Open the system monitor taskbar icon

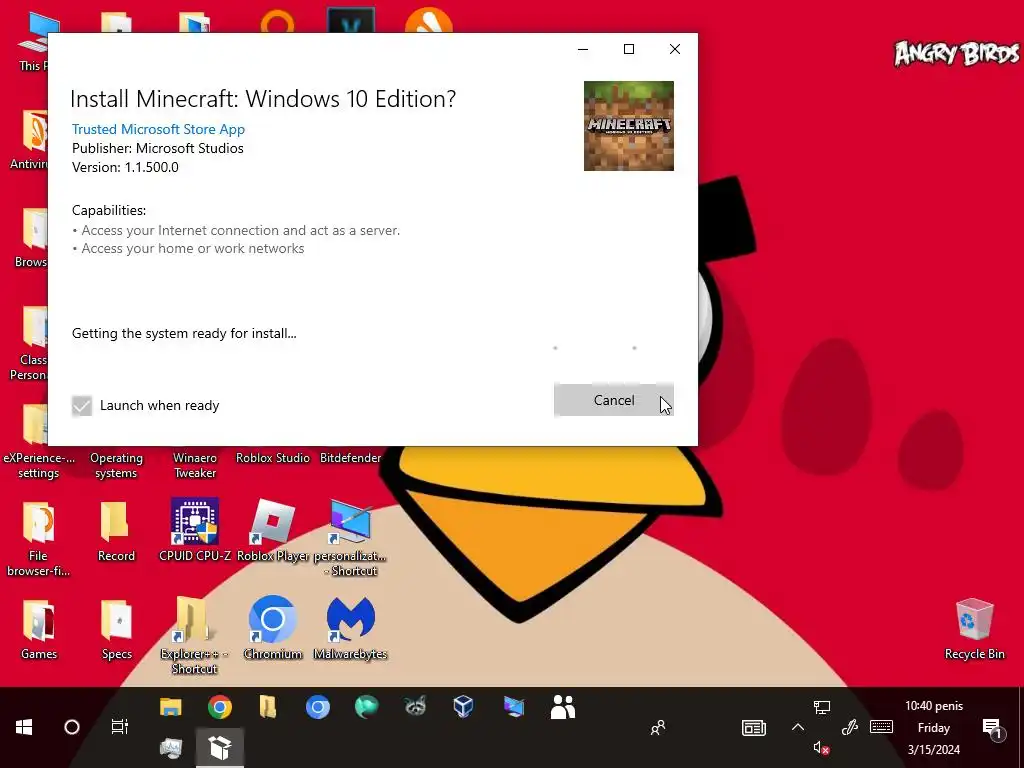(170, 748)
